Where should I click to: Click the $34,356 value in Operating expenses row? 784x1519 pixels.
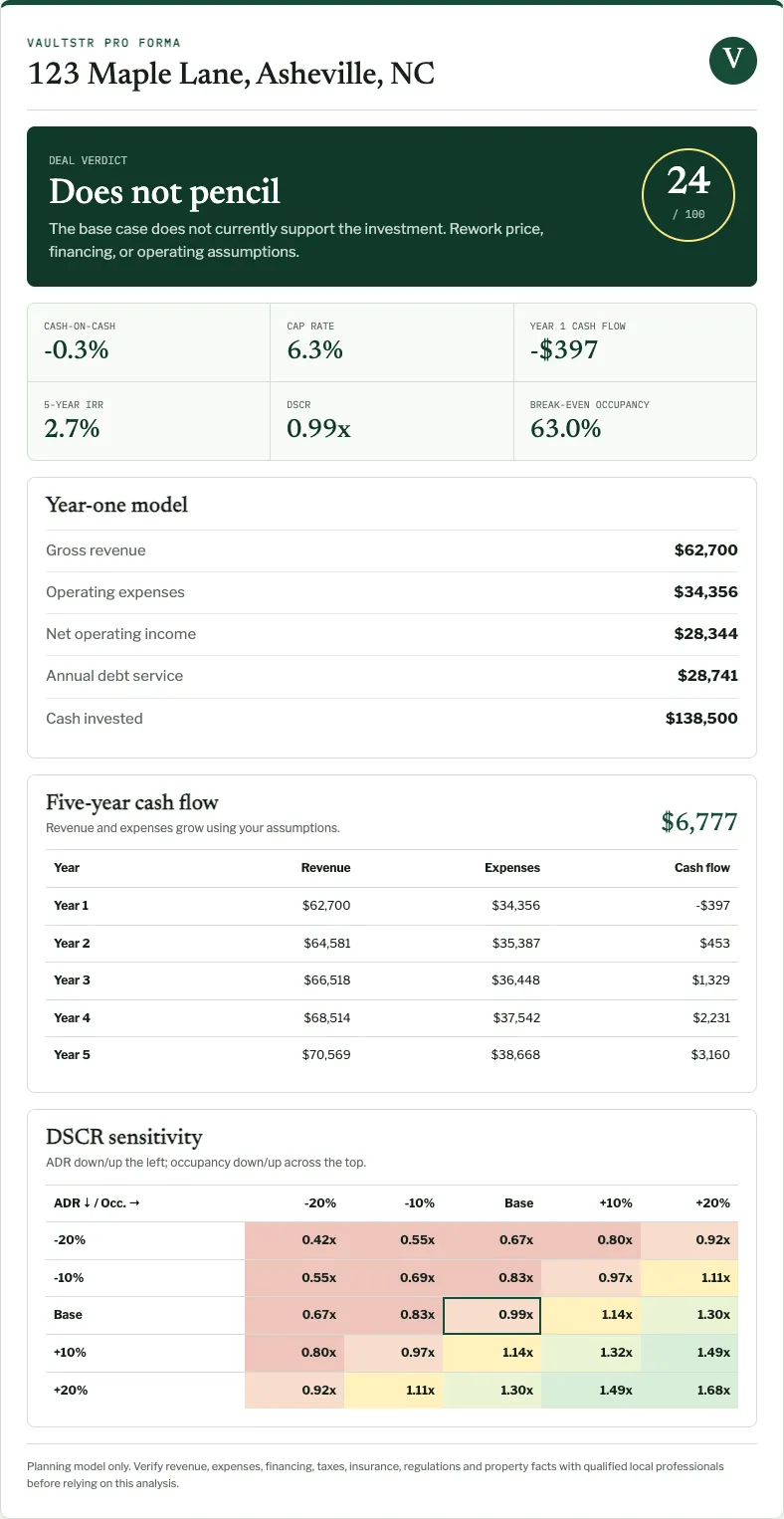click(x=706, y=592)
